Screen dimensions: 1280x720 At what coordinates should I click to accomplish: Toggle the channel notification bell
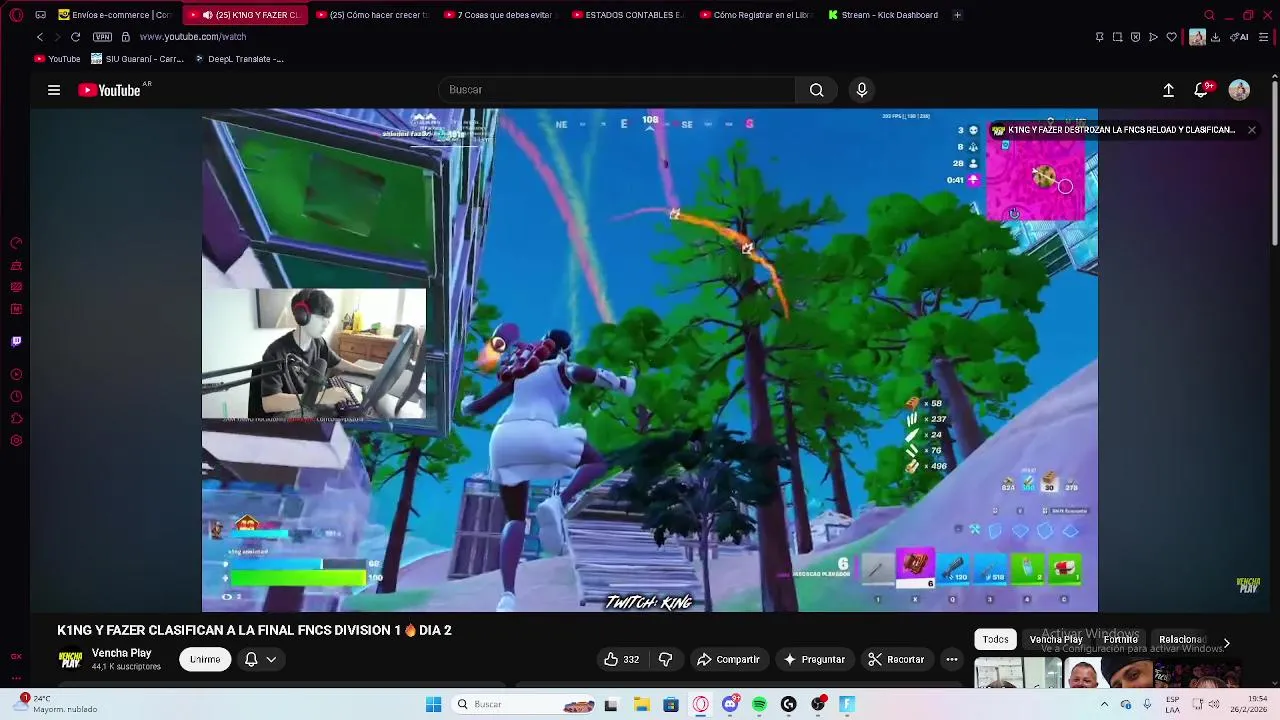pyautogui.click(x=251, y=659)
